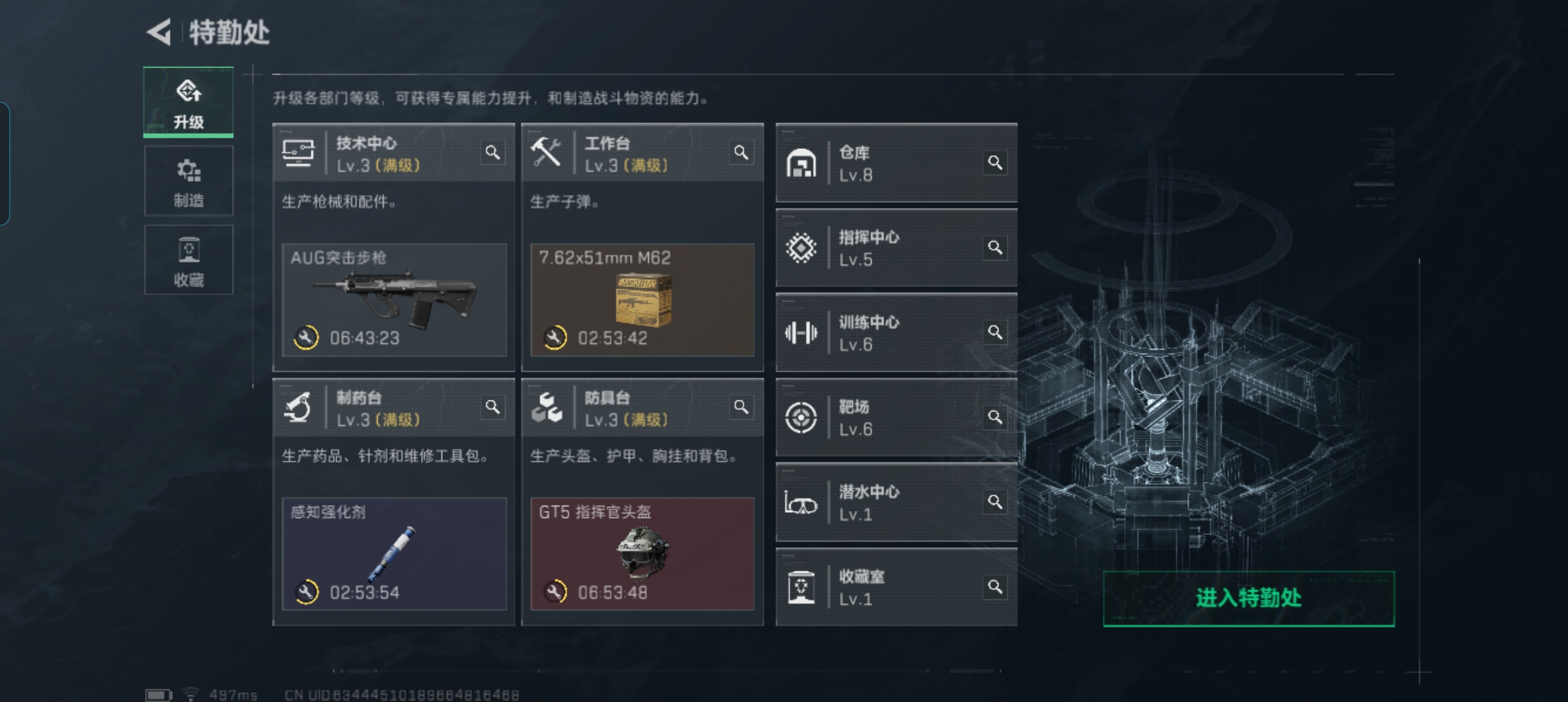The image size is (1568, 702).
Task: Click the magnifier icon for 收藏室
Action: pyautogui.click(x=995, y=588)
